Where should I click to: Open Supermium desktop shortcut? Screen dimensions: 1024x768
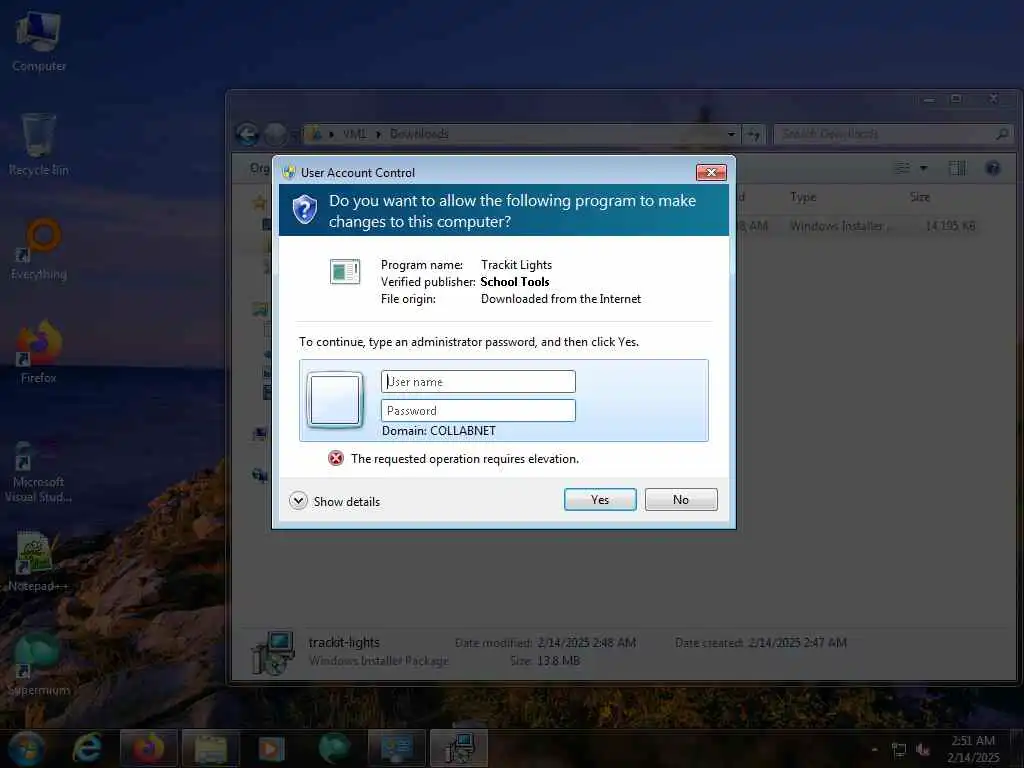click(39, 664)
